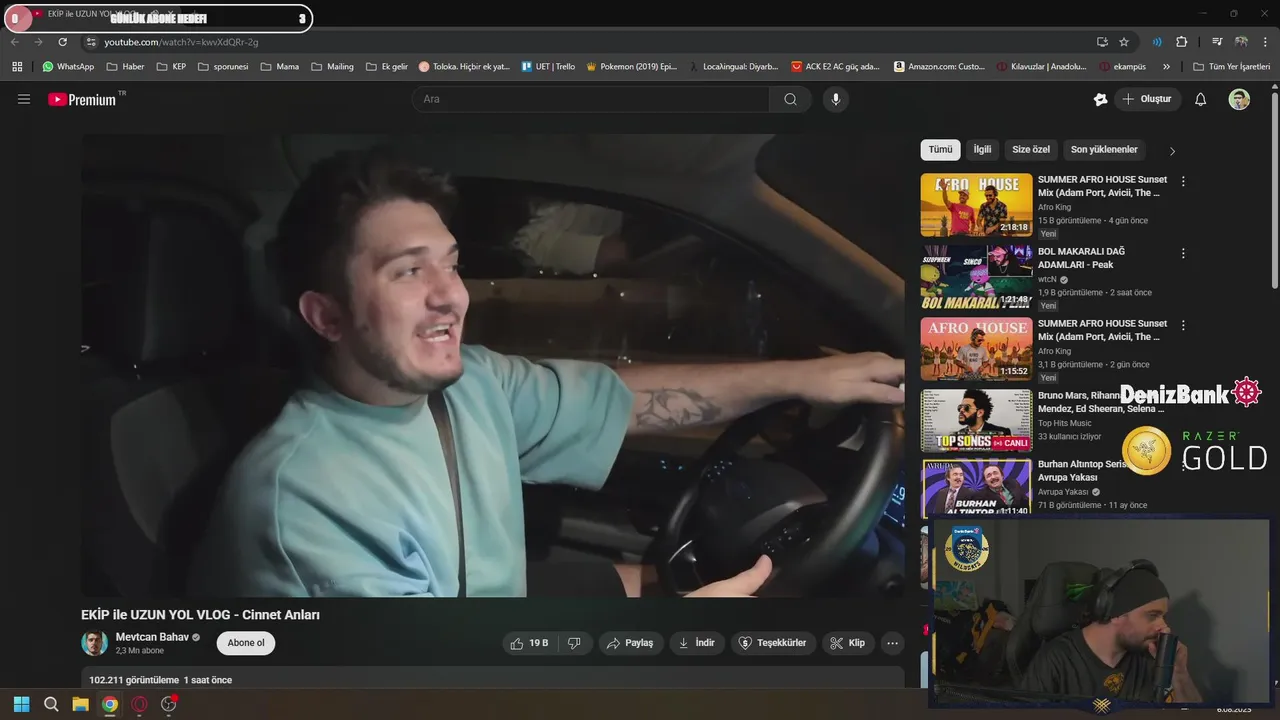Open Opera browser from the taskbar
This screenshot has width=1280, height=720.
pyautogui.click(x=139, y=704)
